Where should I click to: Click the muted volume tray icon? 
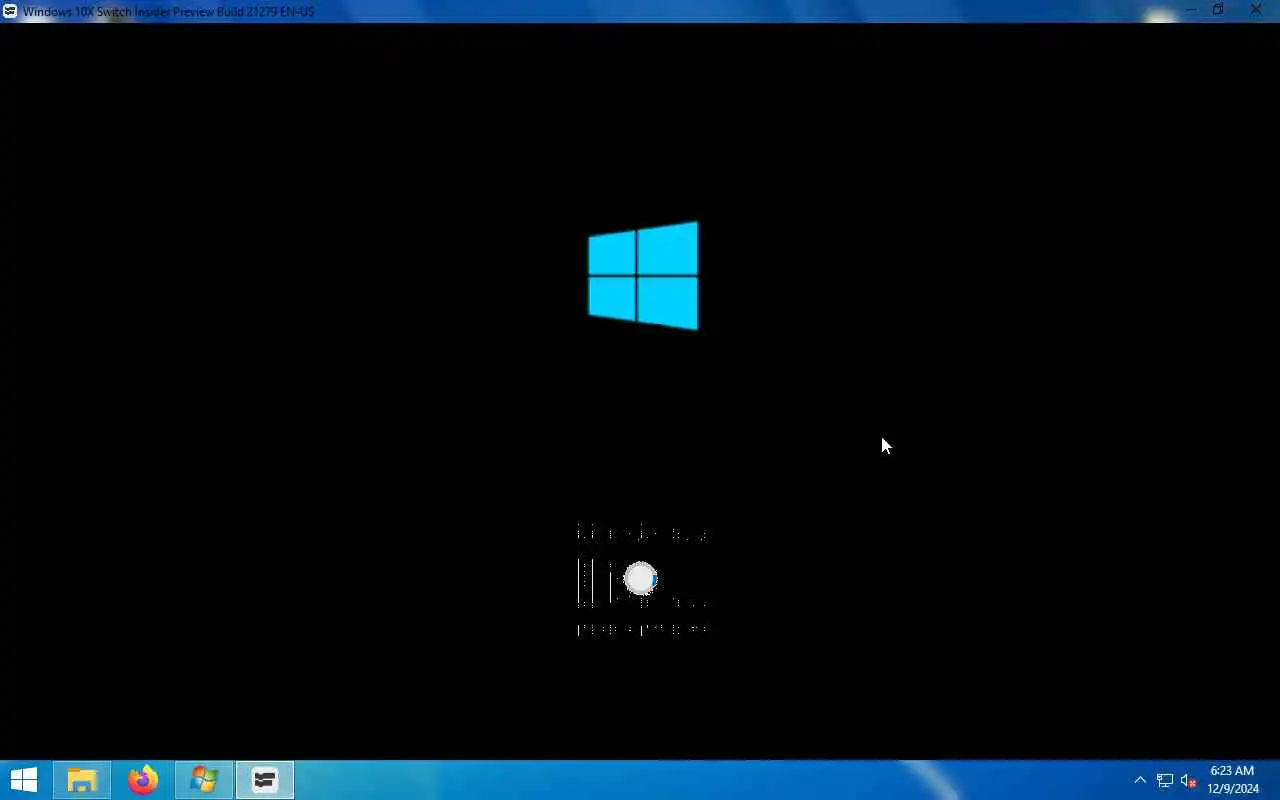[1189, 781]
